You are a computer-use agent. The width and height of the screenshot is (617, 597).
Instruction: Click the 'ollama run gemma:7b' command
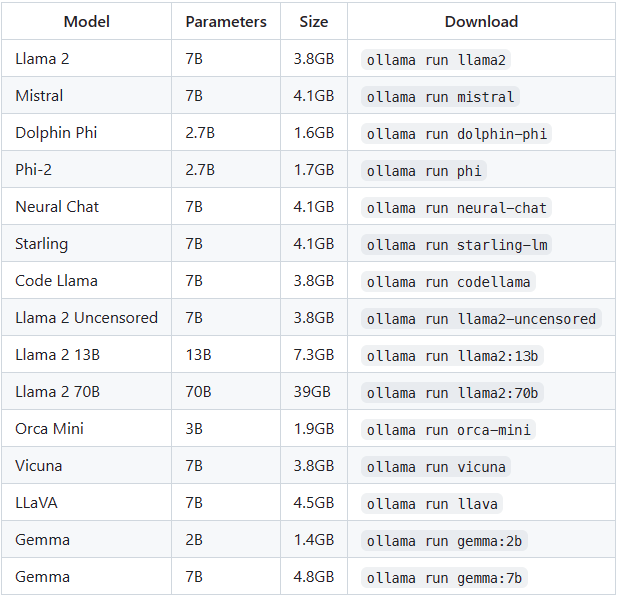coord(445,578)
